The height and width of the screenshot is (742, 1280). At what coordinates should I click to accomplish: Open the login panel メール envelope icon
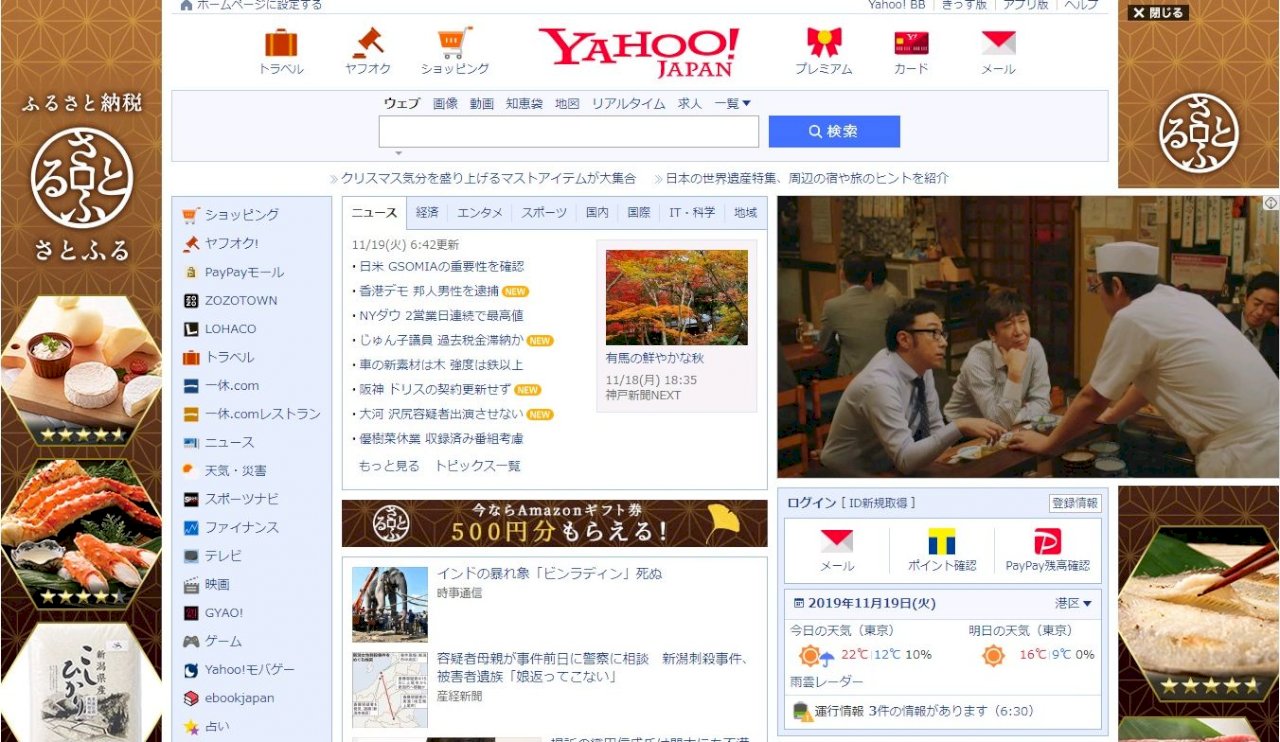pos(837,541)
